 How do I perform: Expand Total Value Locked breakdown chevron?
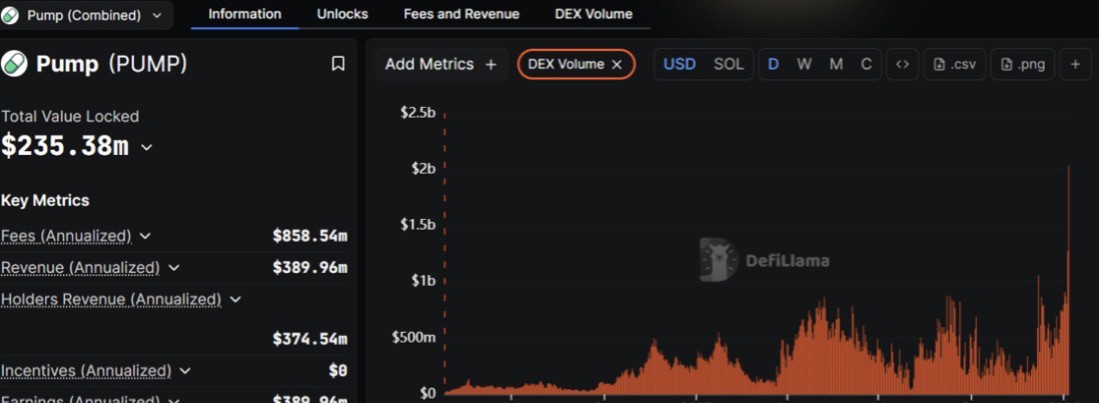coord(146,147)
